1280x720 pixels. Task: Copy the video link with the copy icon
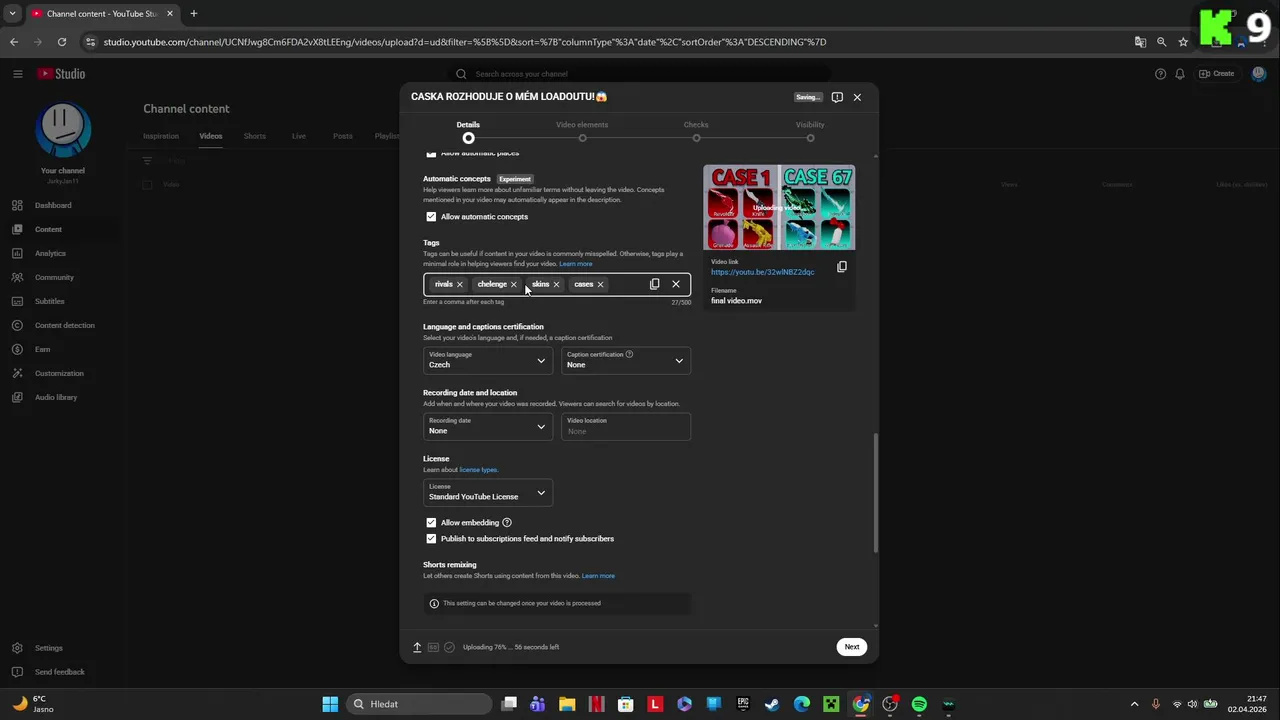(x=842, y=267)
